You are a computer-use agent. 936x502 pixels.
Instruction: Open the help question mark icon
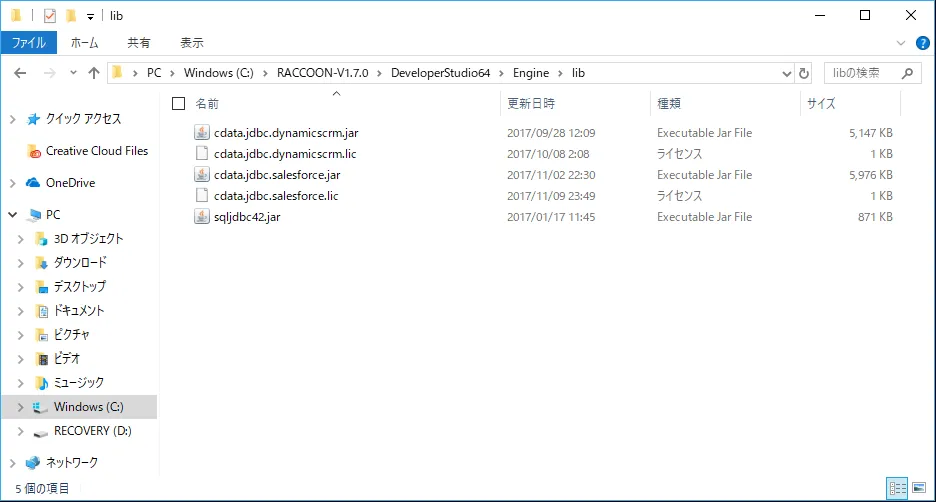coord(922,43)
